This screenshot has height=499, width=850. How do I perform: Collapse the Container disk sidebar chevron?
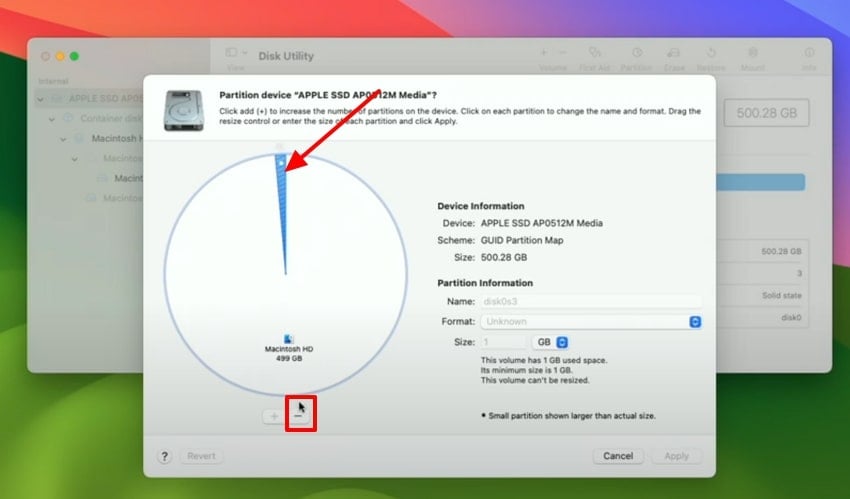[x=52, y=119]
